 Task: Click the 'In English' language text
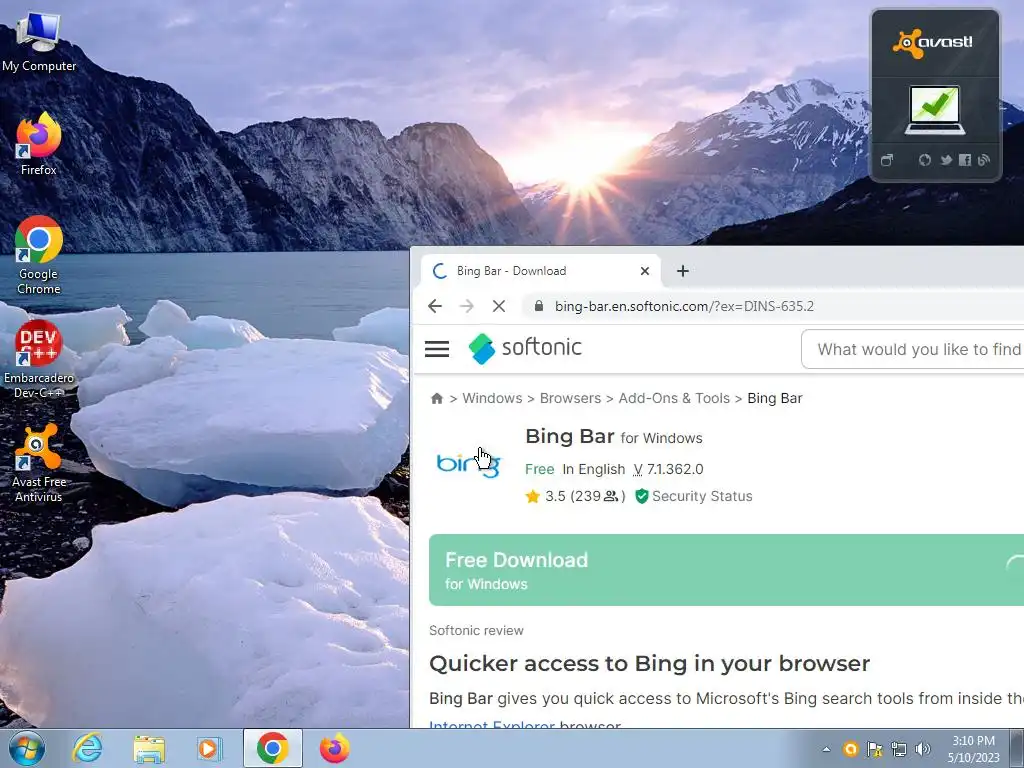click(594, 469)
